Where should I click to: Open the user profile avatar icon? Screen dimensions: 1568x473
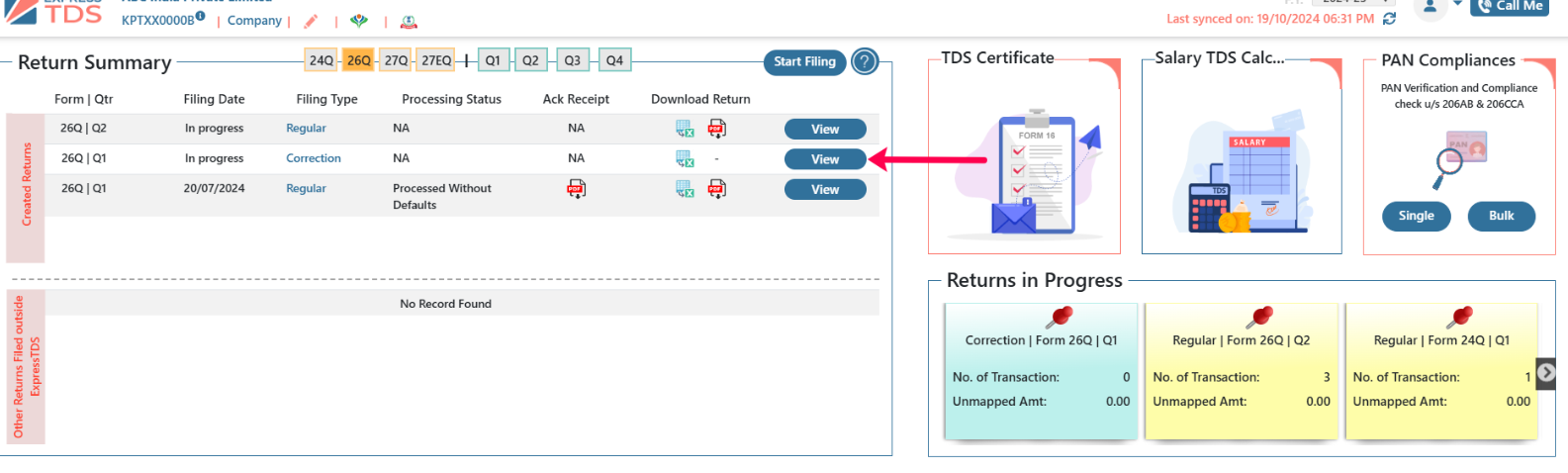(1430, 8)
